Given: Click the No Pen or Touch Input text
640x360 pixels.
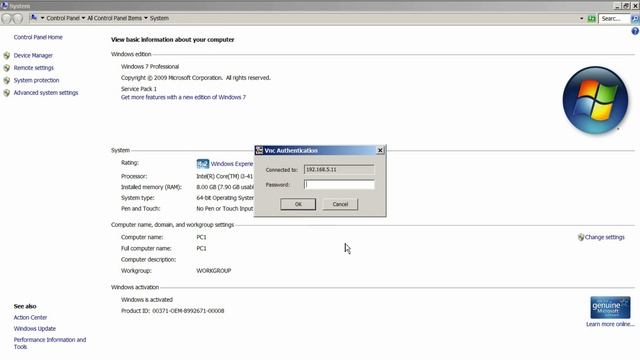Looking at the screenshot, I should [x=225, y=209].
